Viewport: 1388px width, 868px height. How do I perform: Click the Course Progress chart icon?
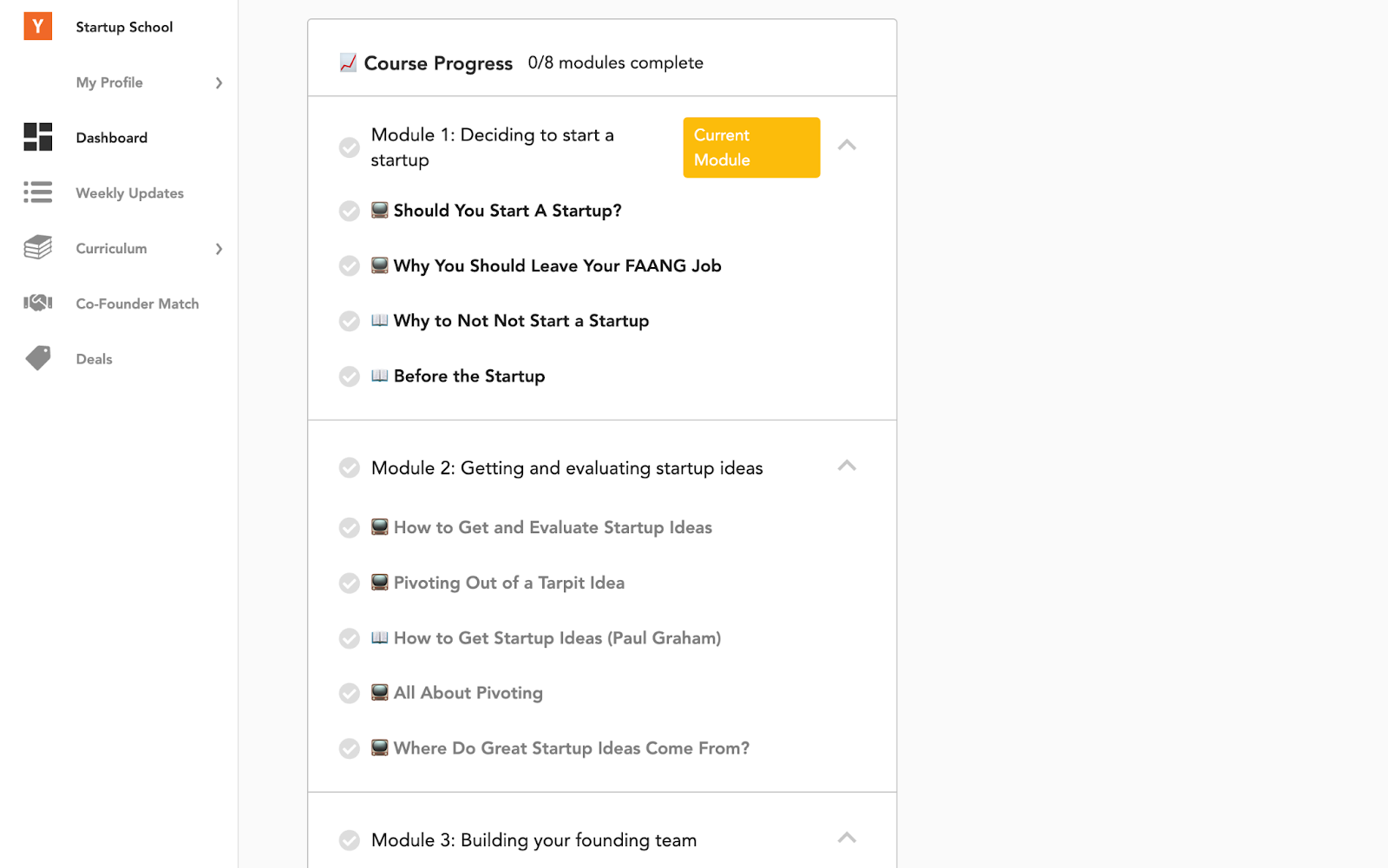(x=348, y=62)
